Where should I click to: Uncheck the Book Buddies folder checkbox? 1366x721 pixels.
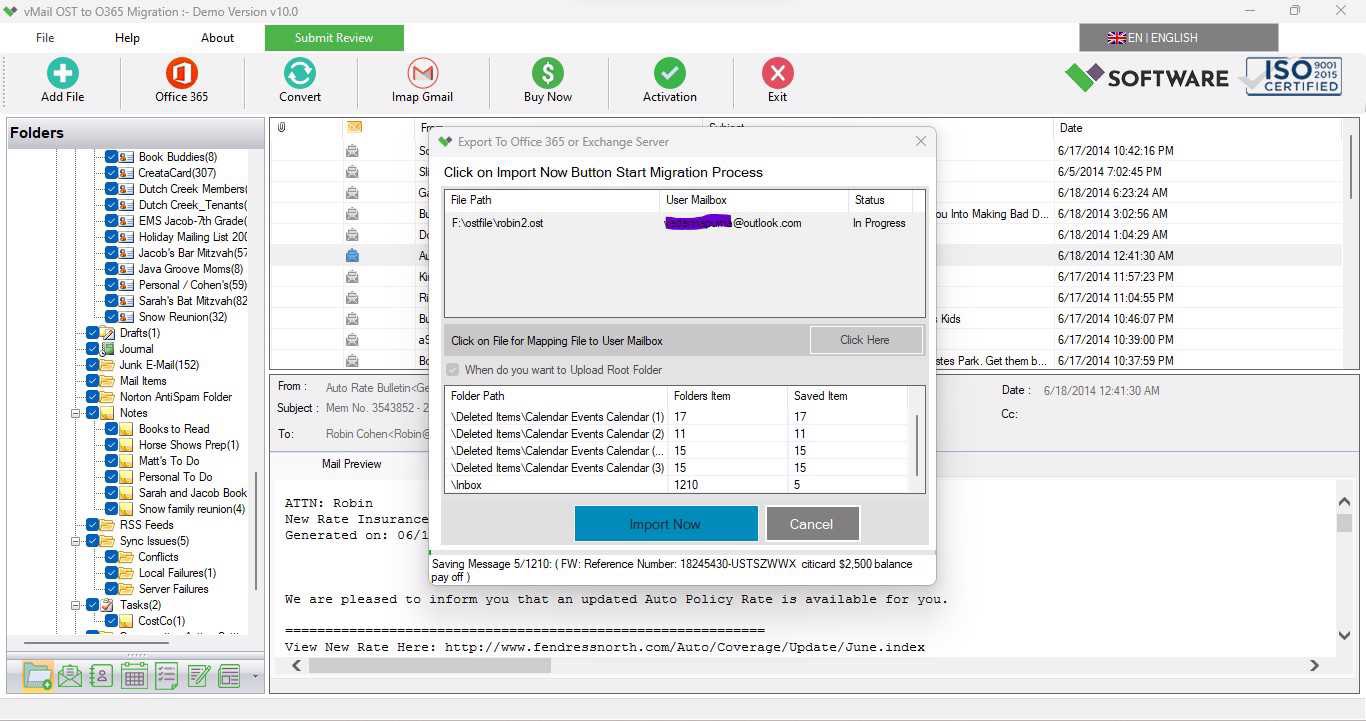coord(111,157)
